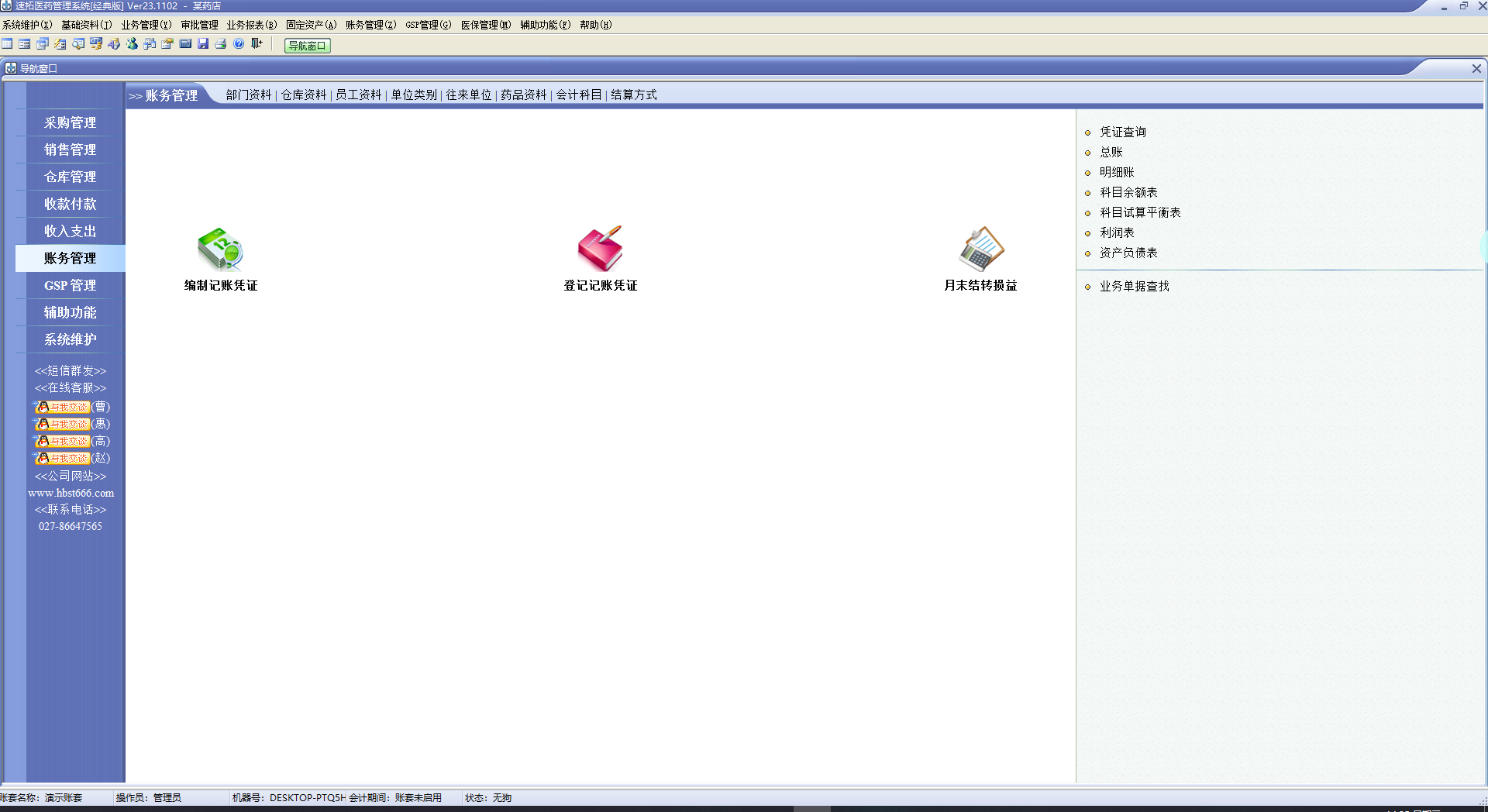Open 科目余额表 report link
The height and width of the screenshot is (812, 1488).
1128,192
